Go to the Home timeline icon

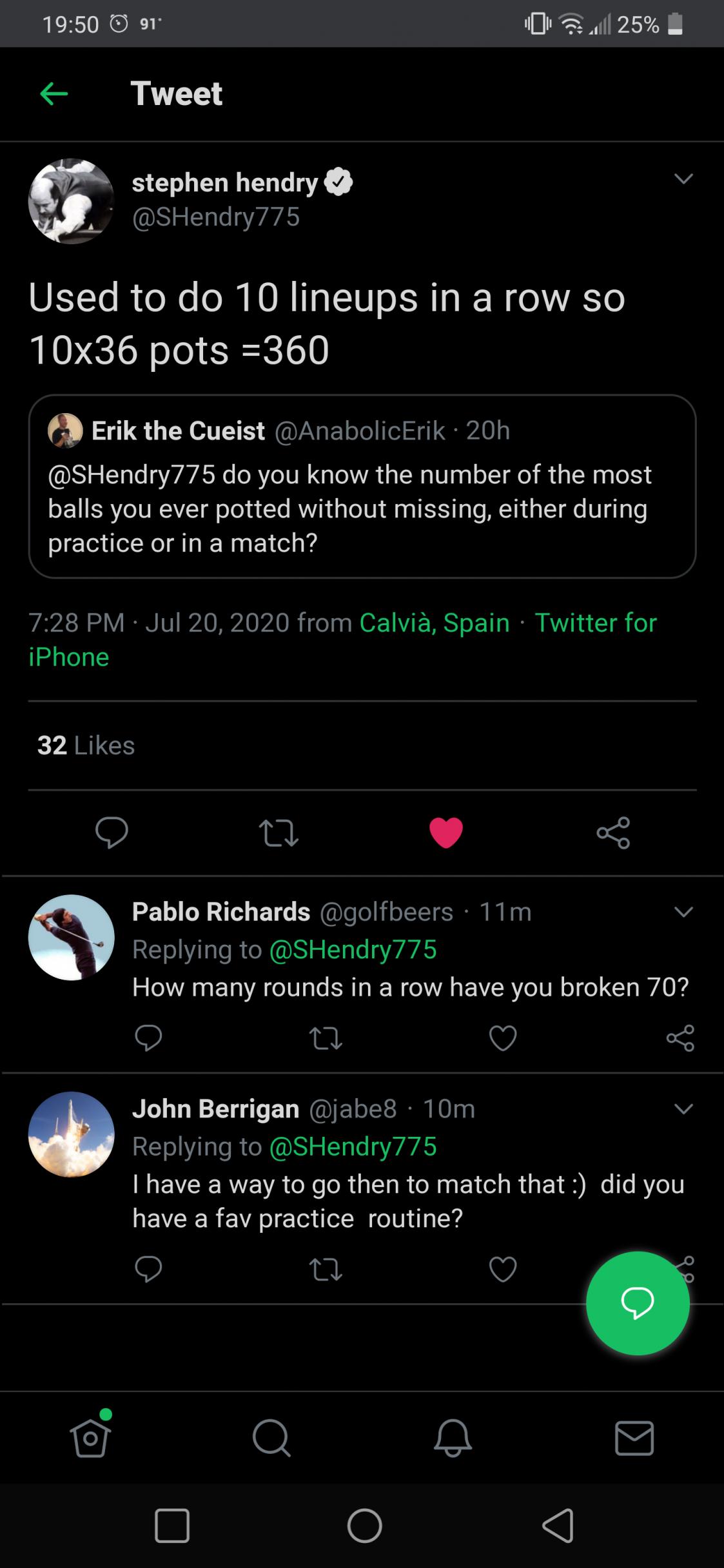click(90, 1437)
